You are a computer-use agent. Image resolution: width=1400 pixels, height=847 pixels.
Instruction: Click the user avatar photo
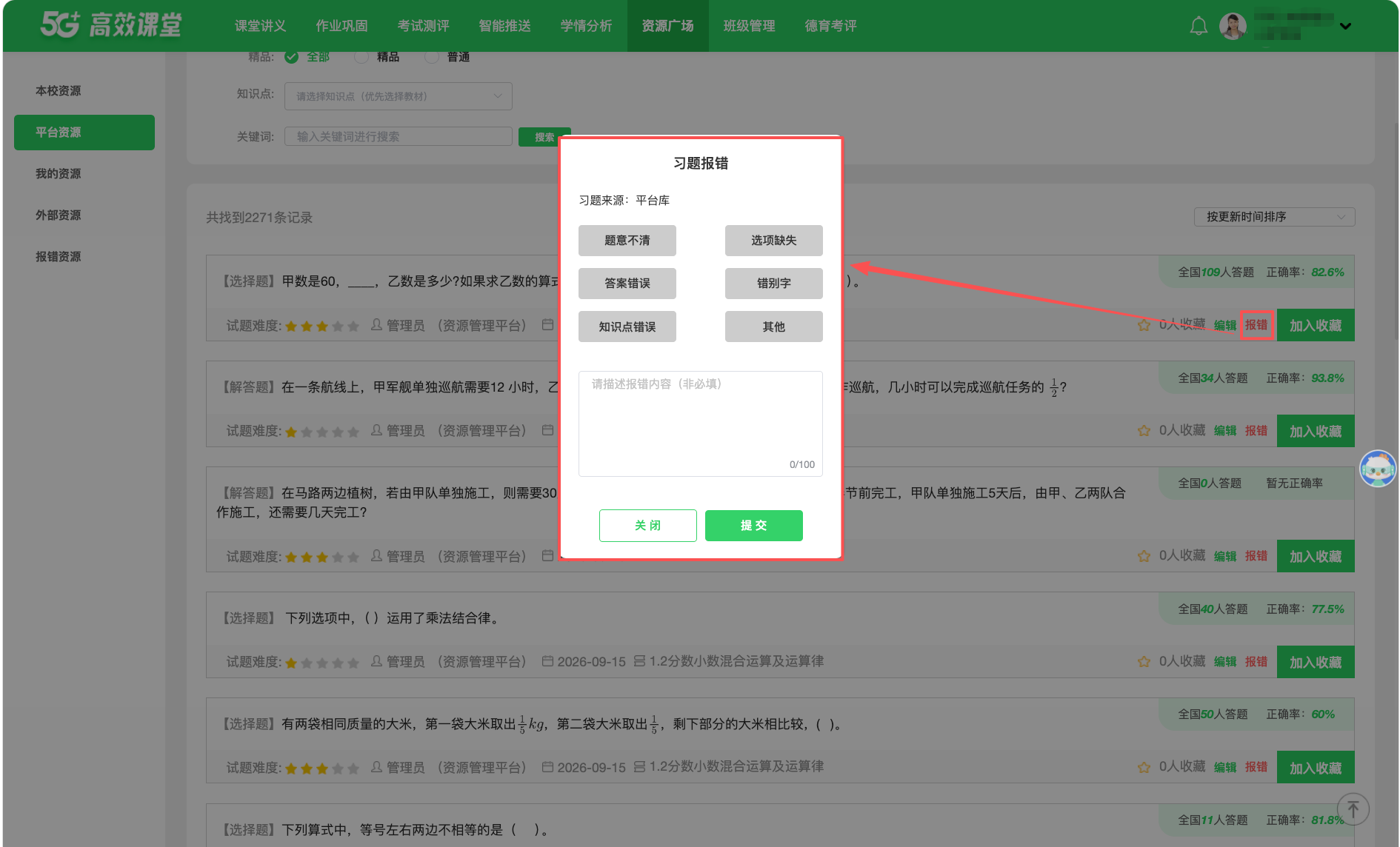(x=1233, y=27)
